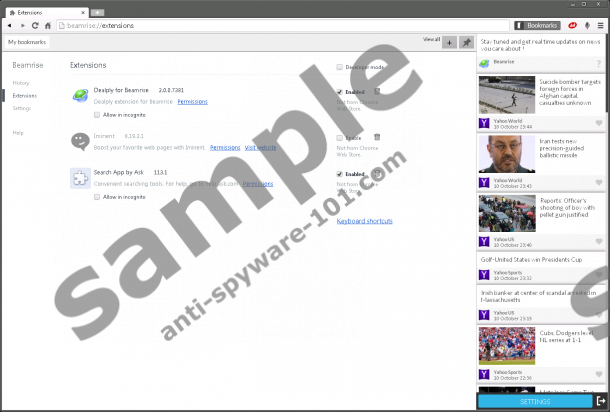Enable Developer mode checkbox
This screenshot has width=610, height=412.
click(x=341, y=66)
